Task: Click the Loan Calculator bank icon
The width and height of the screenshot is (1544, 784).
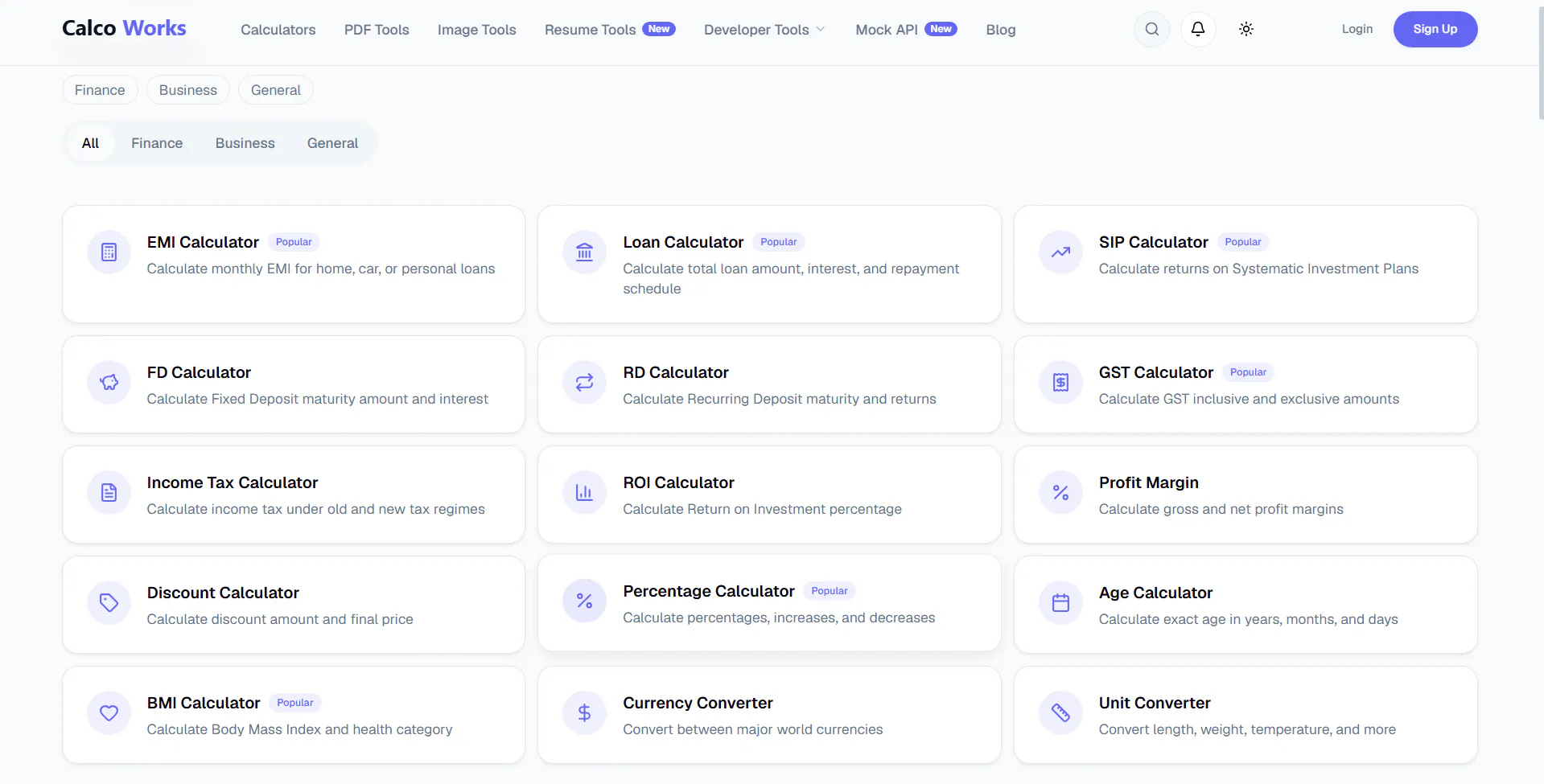Action: coord(585,252)
